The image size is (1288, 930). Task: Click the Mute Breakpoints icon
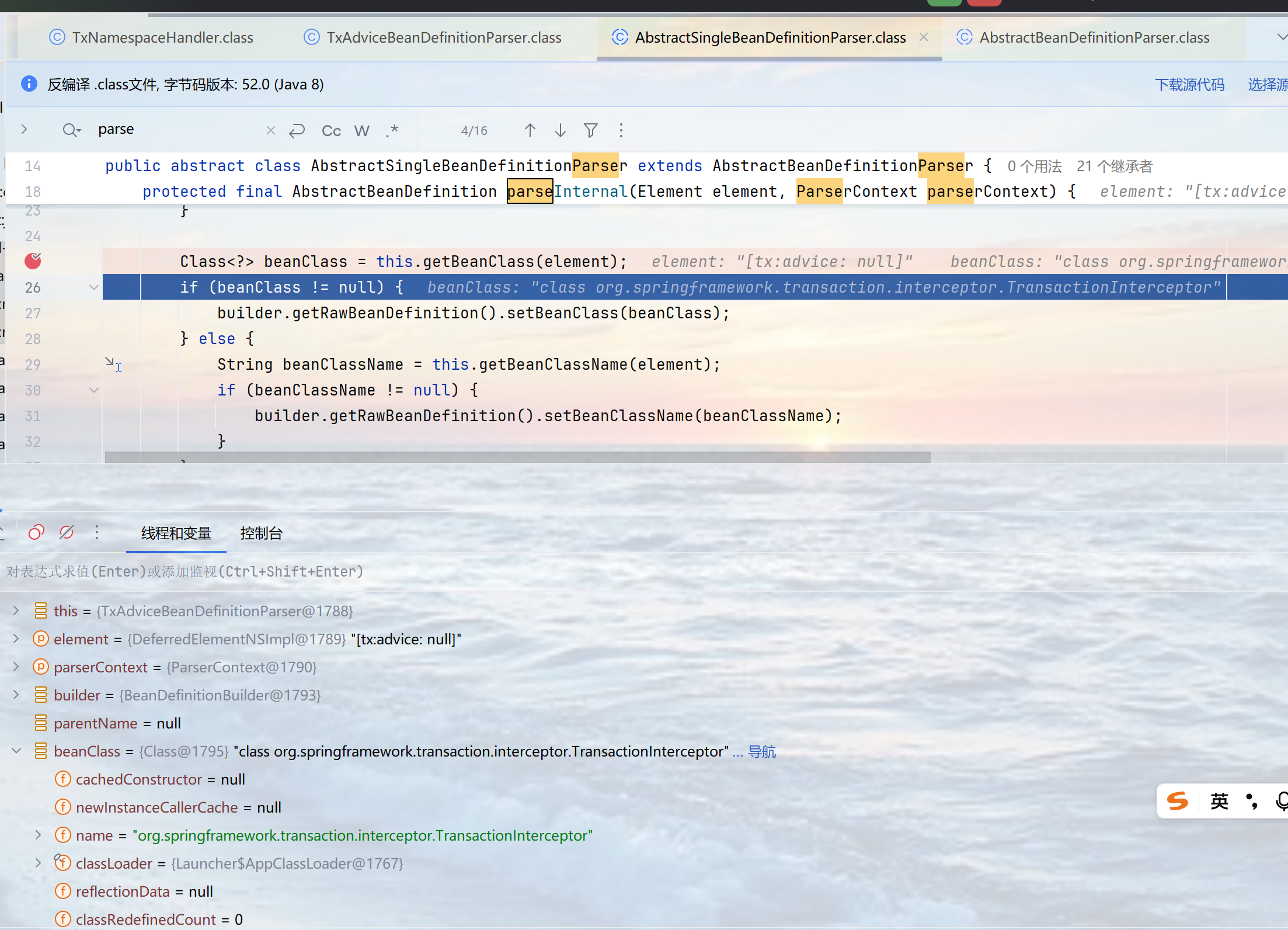point(67,532)
